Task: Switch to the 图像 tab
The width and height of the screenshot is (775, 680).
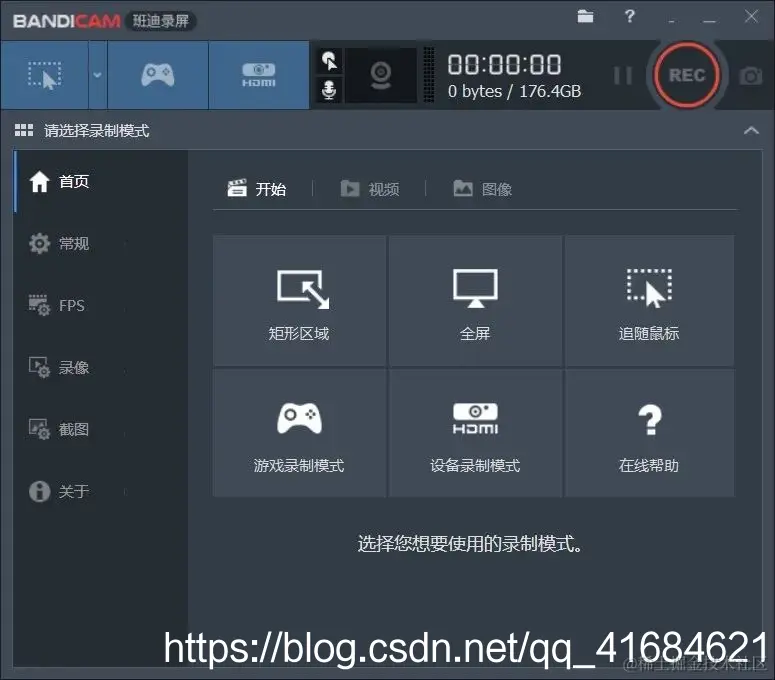Action: [483, 189]
